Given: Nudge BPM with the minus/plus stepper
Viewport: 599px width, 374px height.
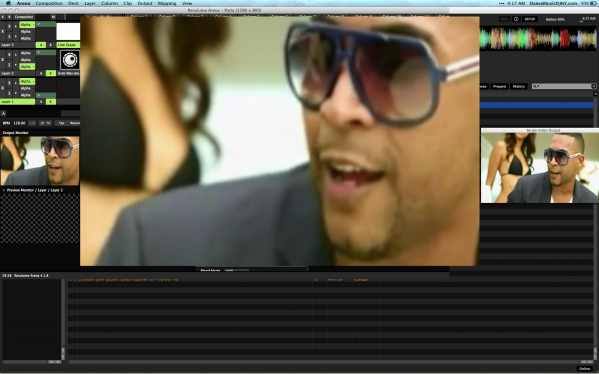Looking at the screenshot, I should pyautogui.click(x=32, y=123).
